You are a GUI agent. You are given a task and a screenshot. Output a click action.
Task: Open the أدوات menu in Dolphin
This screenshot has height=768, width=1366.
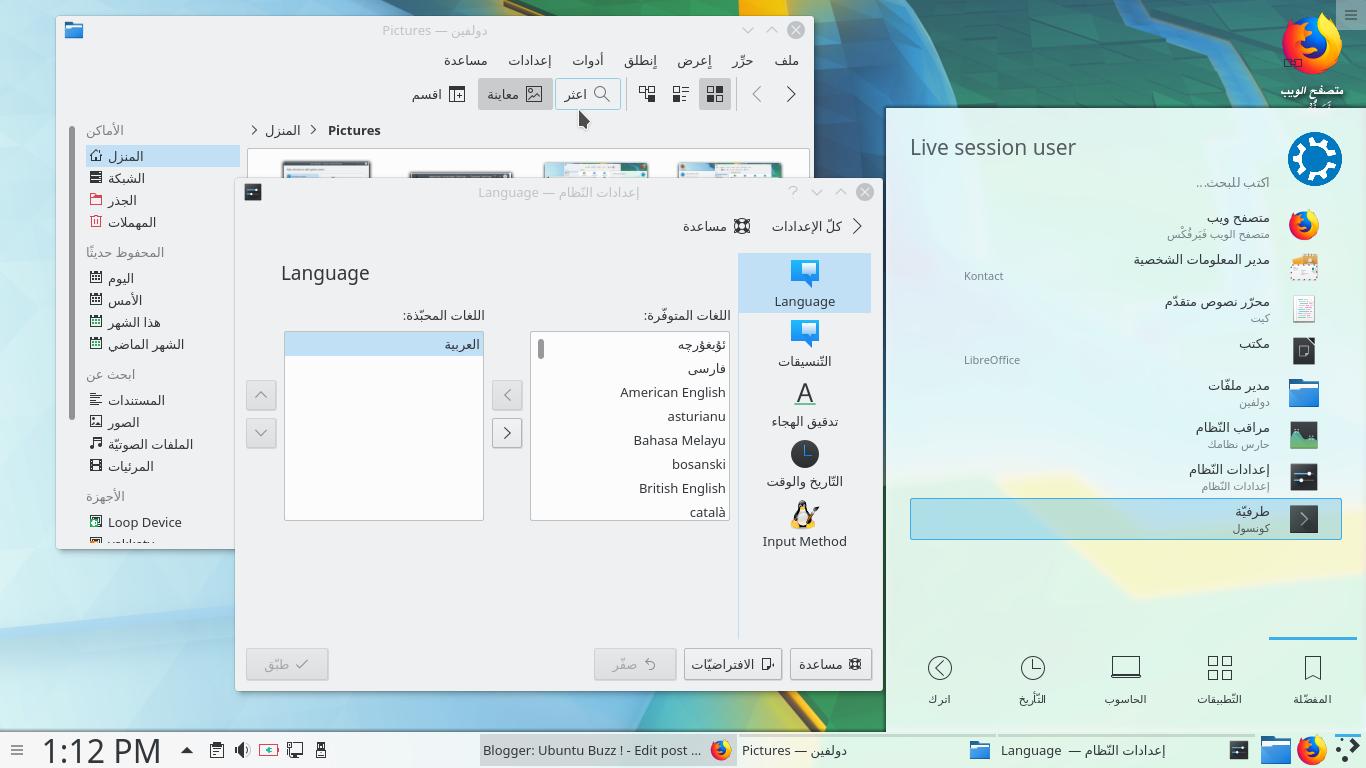[x=588, y=60]
